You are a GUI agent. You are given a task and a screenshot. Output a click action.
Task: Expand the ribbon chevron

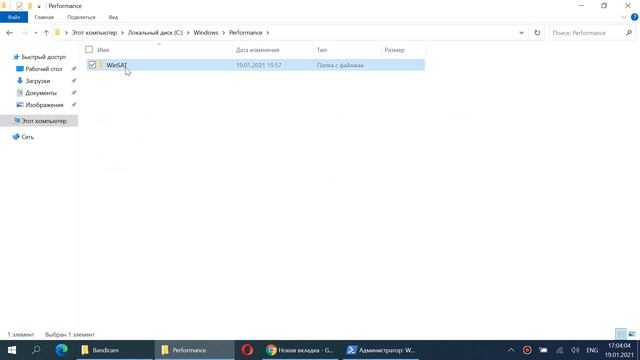623,17
